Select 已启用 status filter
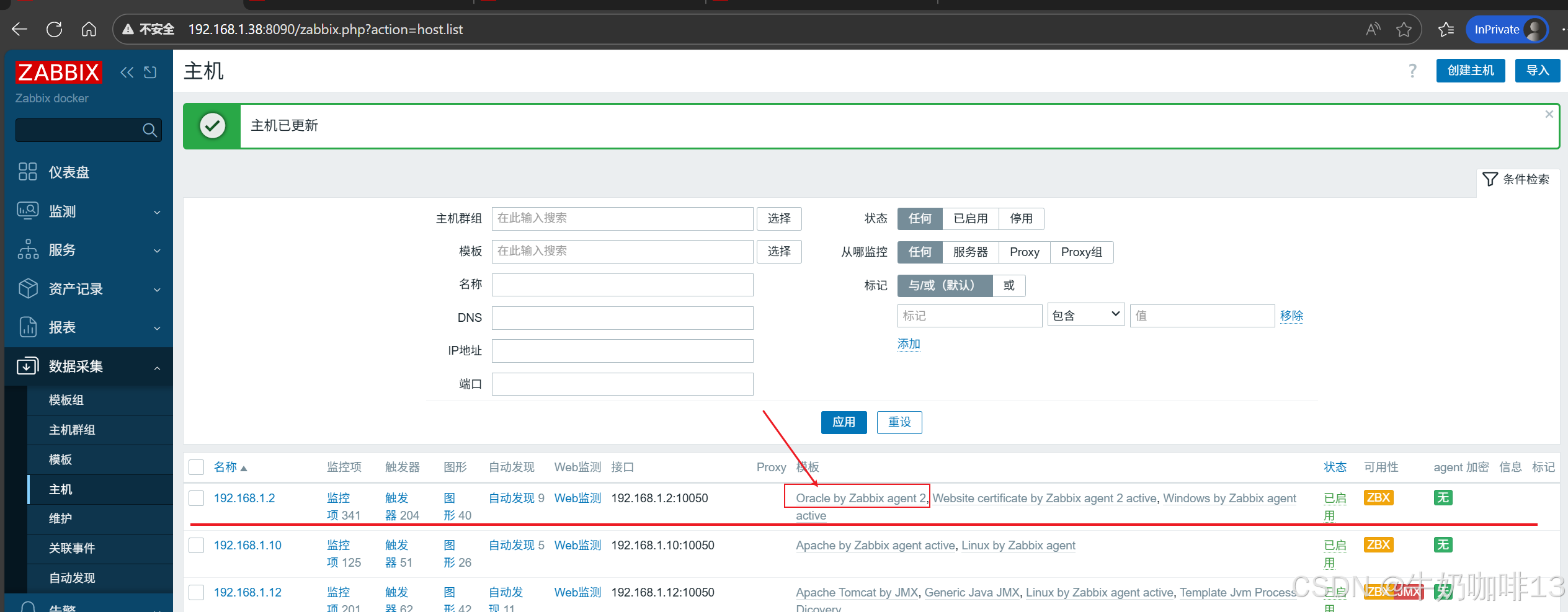This screenshot has height=612, width=1568. (971, 218)
